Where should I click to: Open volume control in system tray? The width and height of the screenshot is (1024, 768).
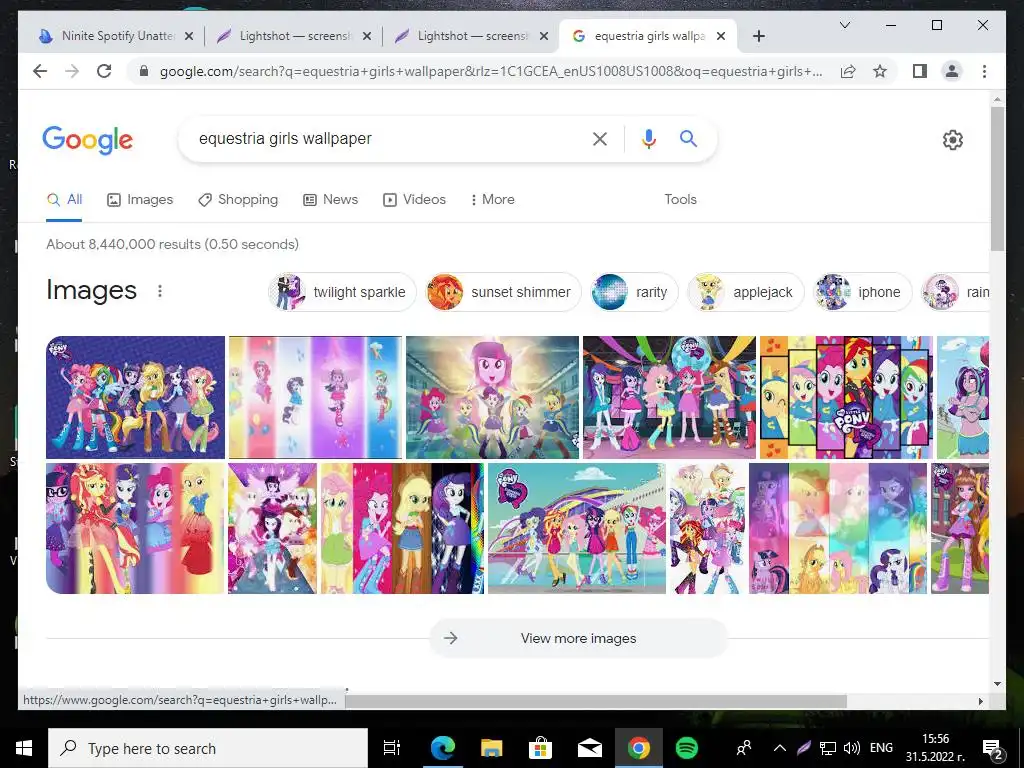852,748
